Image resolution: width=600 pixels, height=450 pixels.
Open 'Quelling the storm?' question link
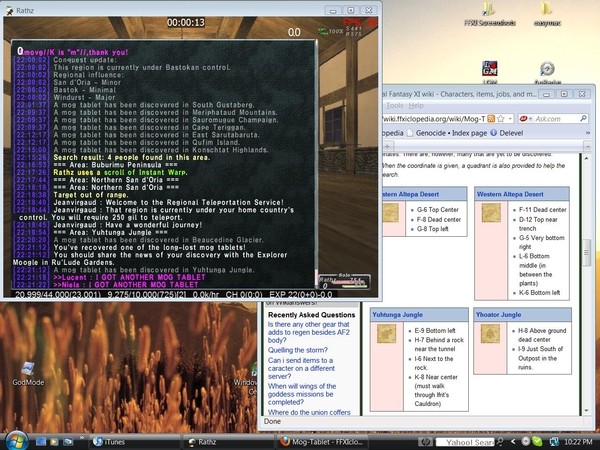pos(298,350)
